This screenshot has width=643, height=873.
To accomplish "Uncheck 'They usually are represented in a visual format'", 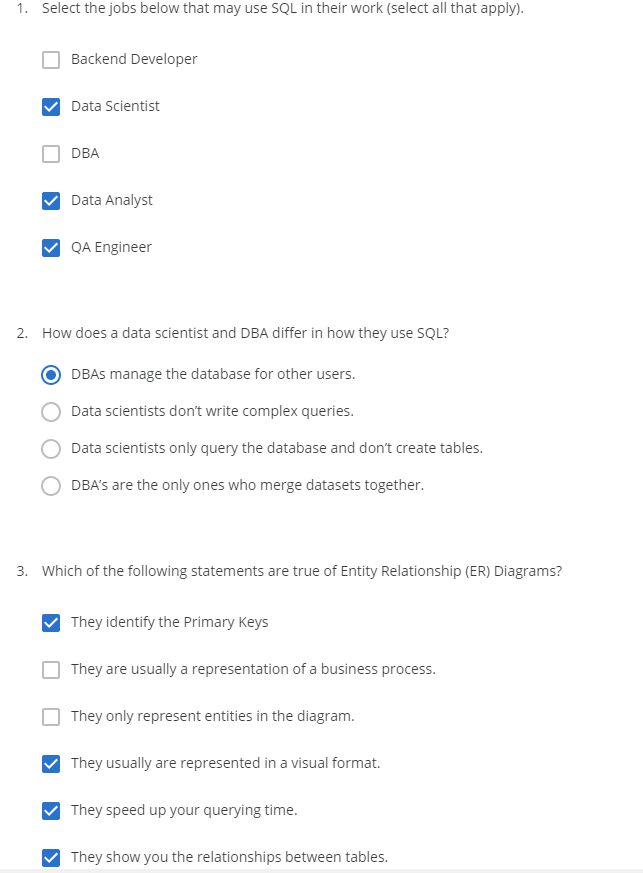I will 51,763.
